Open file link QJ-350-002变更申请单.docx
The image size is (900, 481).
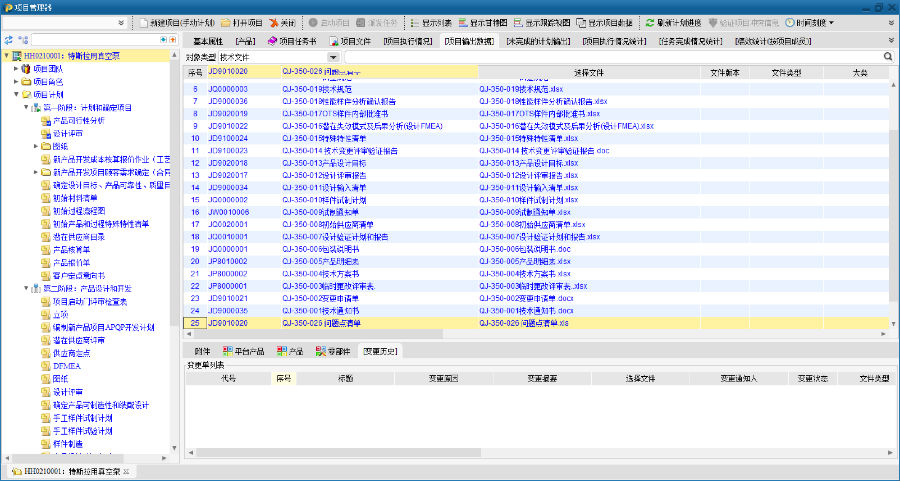pyautogui.click(x=526, y=298)
